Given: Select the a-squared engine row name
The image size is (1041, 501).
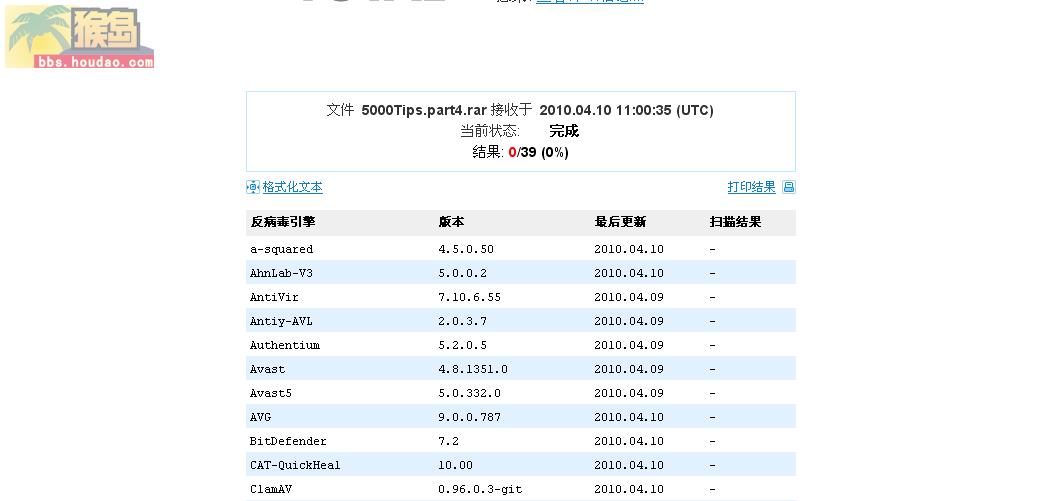Looking at the screenshot, I should 281,250.
